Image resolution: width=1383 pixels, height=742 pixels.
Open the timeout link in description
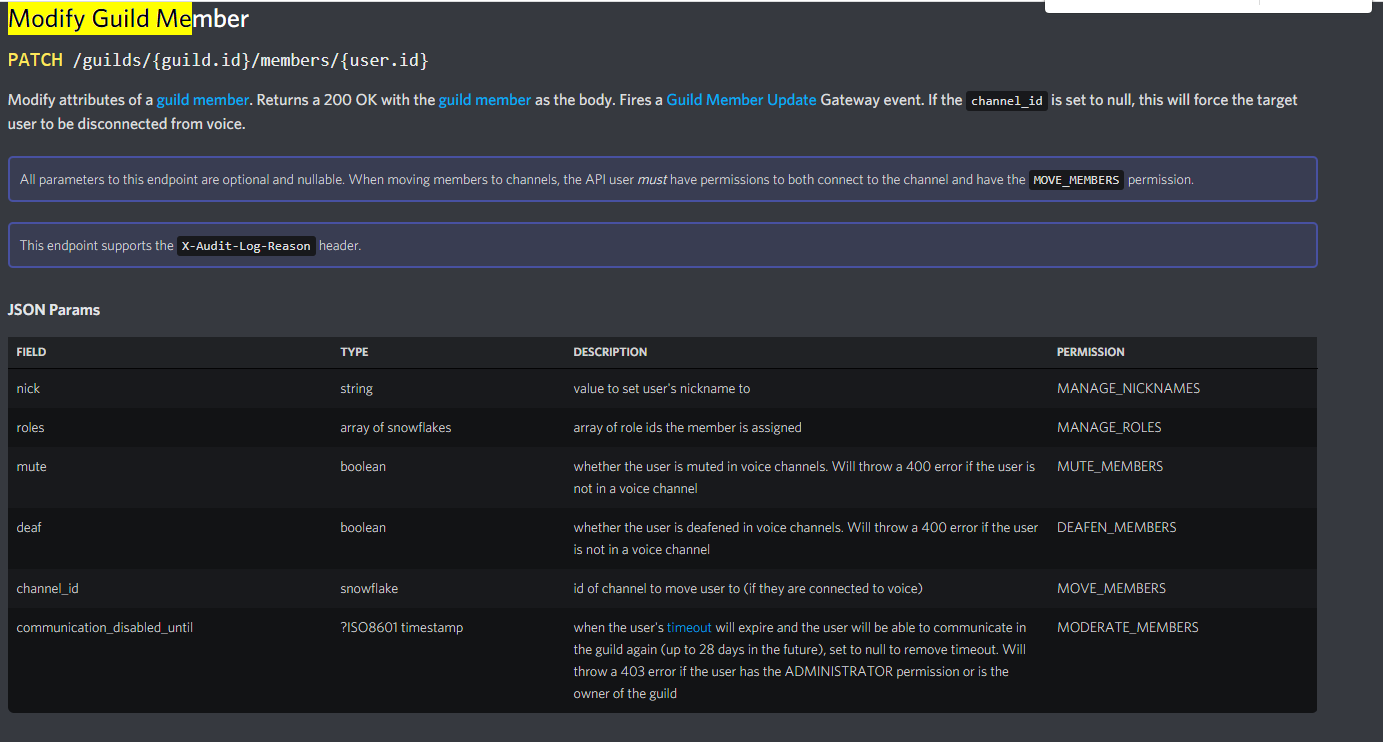689,628
